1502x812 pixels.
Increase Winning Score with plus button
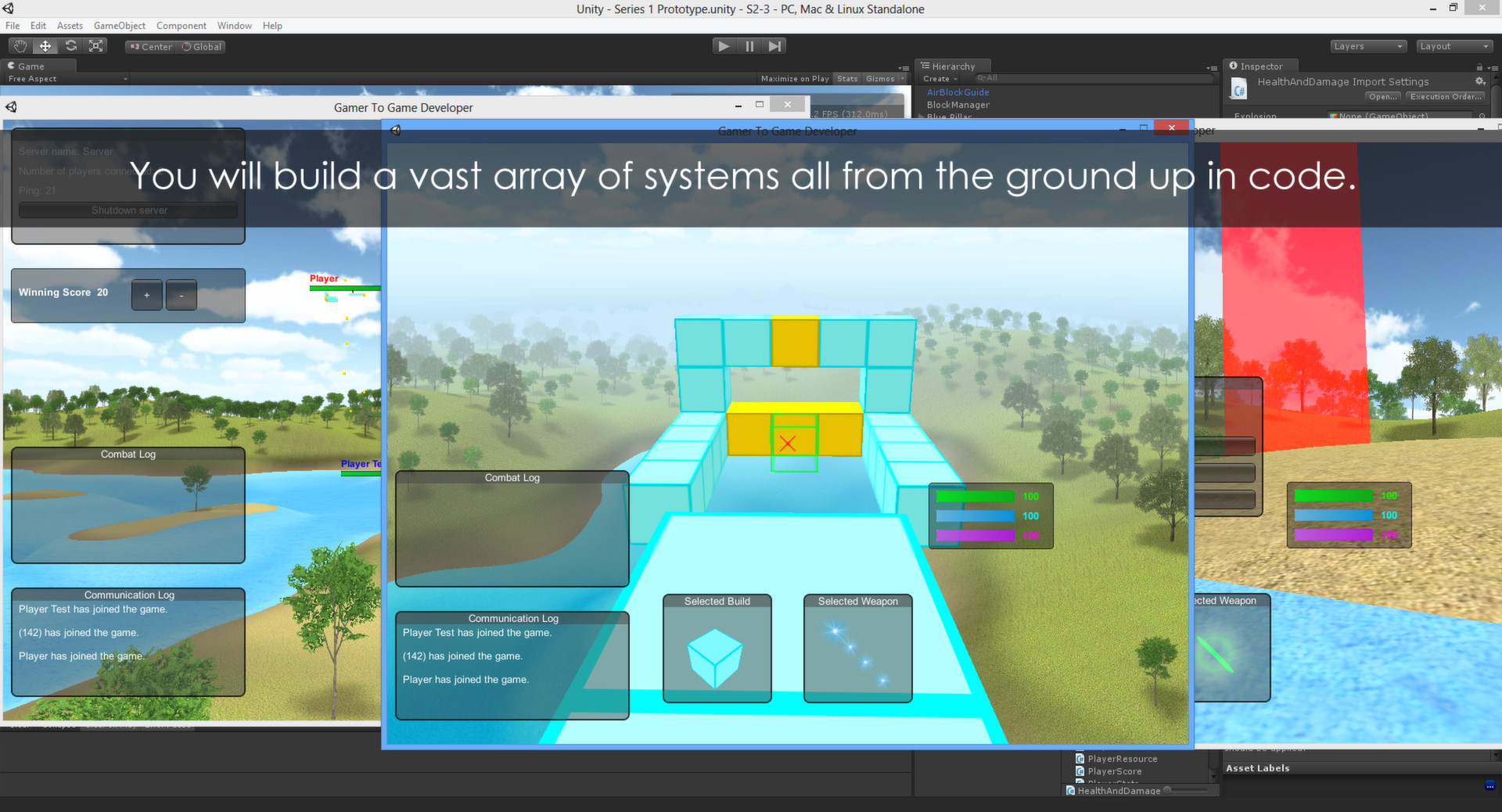pos(147,295)
